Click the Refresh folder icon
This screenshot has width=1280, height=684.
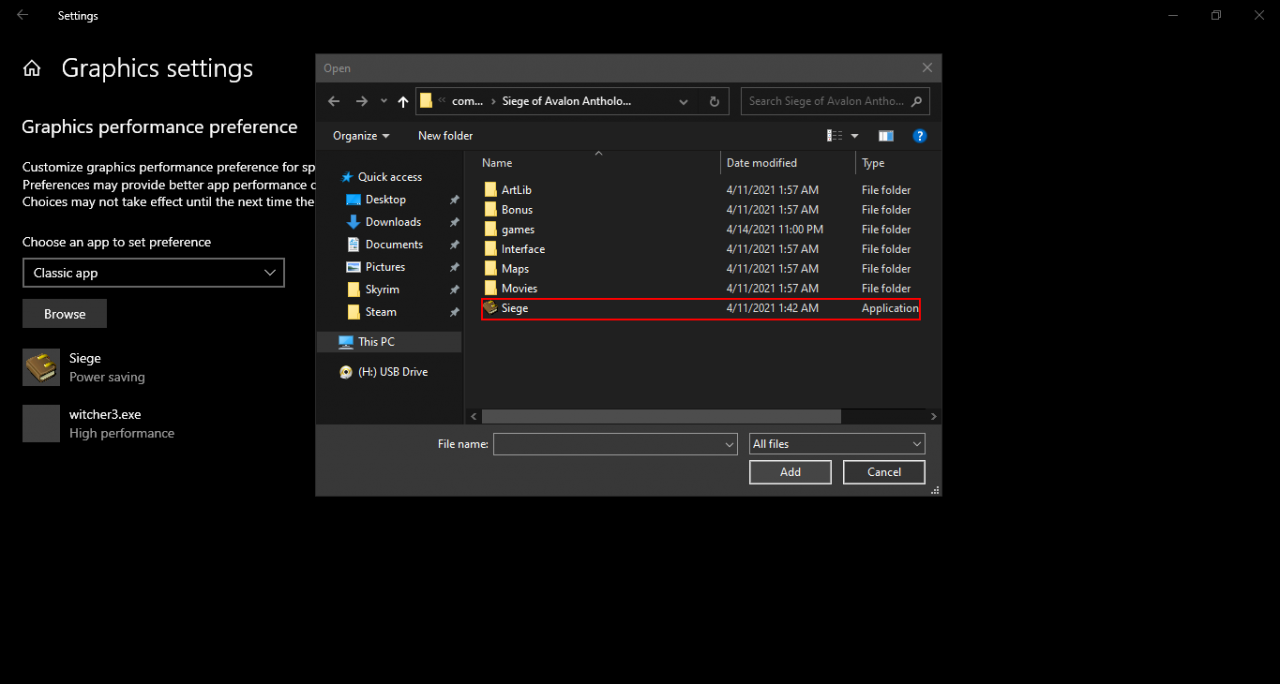pyautogui.click(x=714, y=101)
